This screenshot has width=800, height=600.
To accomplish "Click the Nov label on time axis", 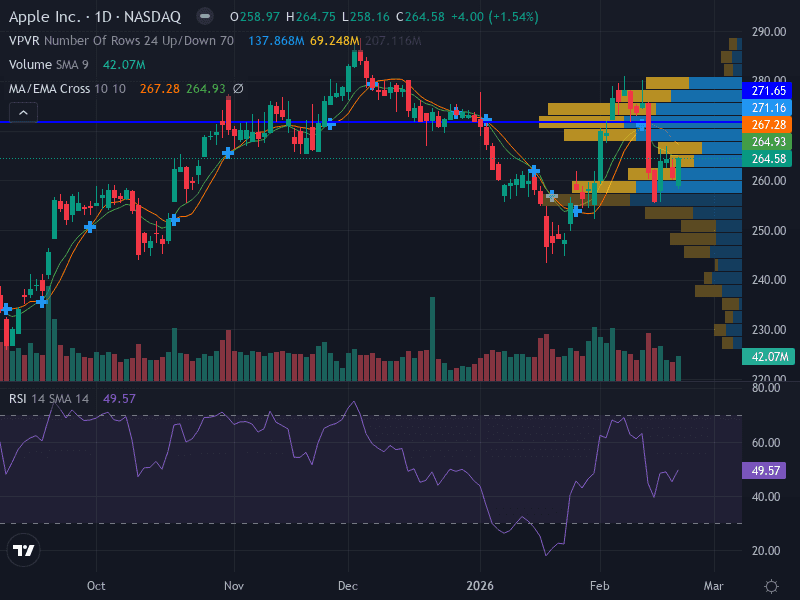I will tap(234, 586).
